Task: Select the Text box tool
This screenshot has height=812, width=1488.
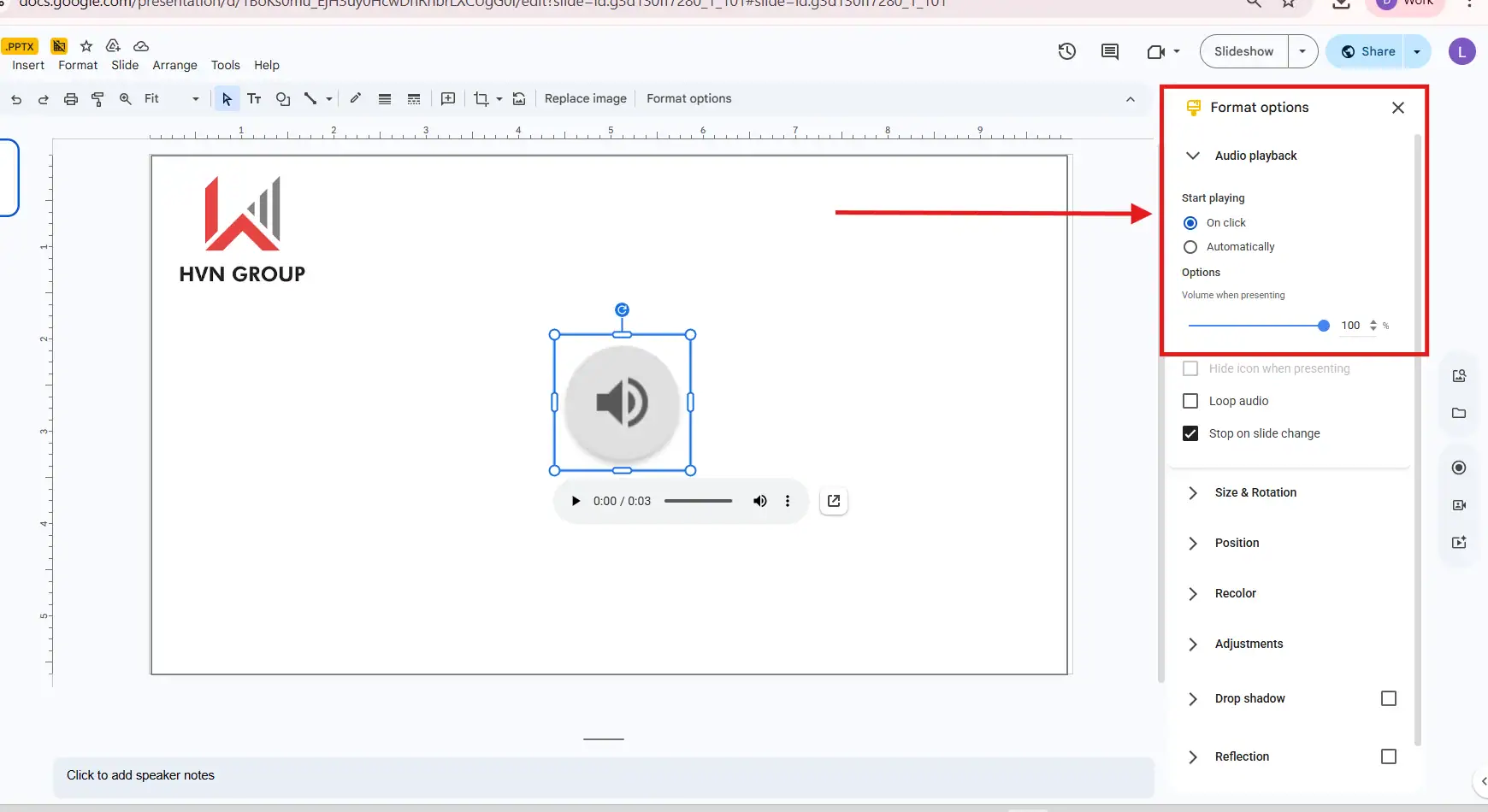Action: (254, 98)
